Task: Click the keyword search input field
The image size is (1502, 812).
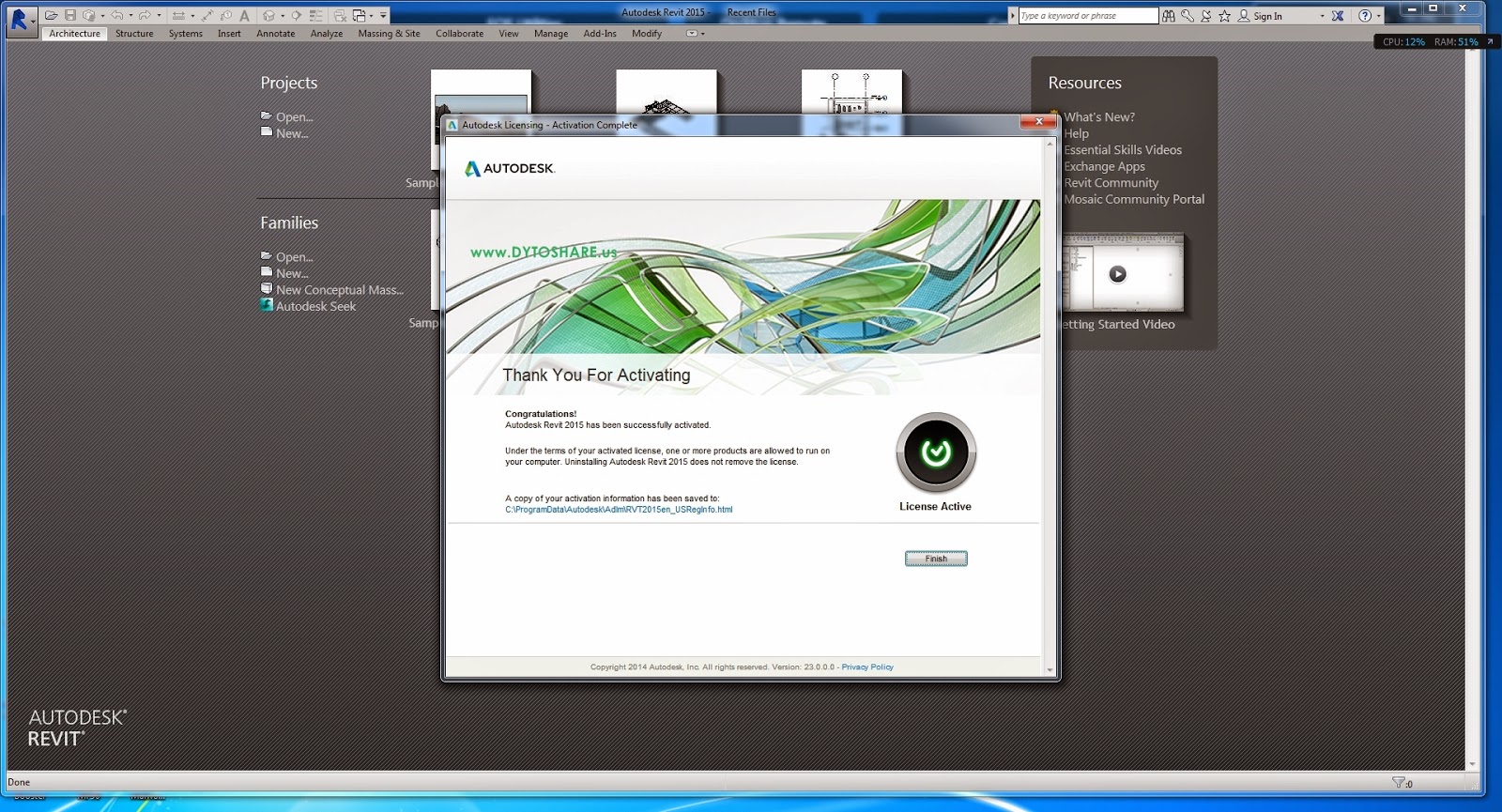Action: (x=1089, y=16)
